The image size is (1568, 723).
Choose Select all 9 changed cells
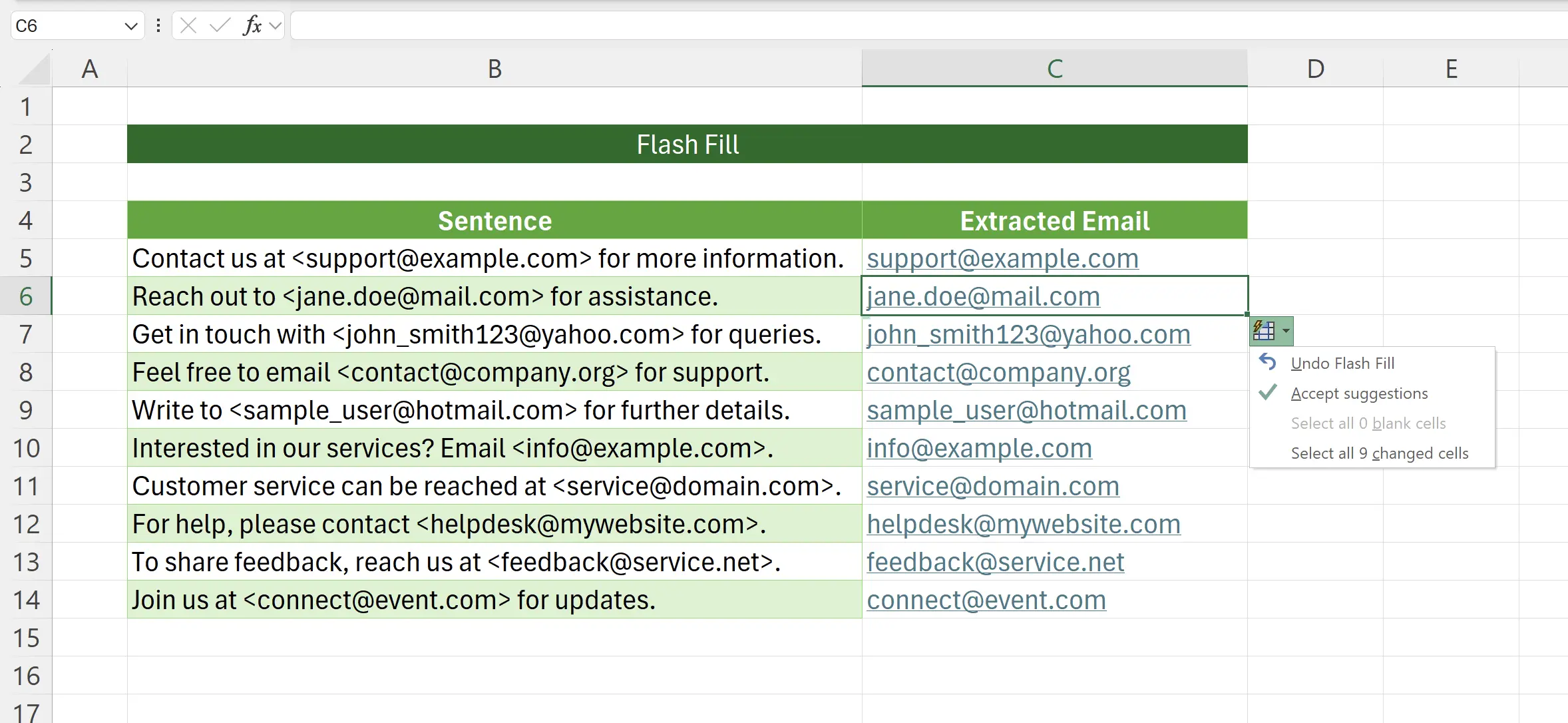(x=1379, y=453)
